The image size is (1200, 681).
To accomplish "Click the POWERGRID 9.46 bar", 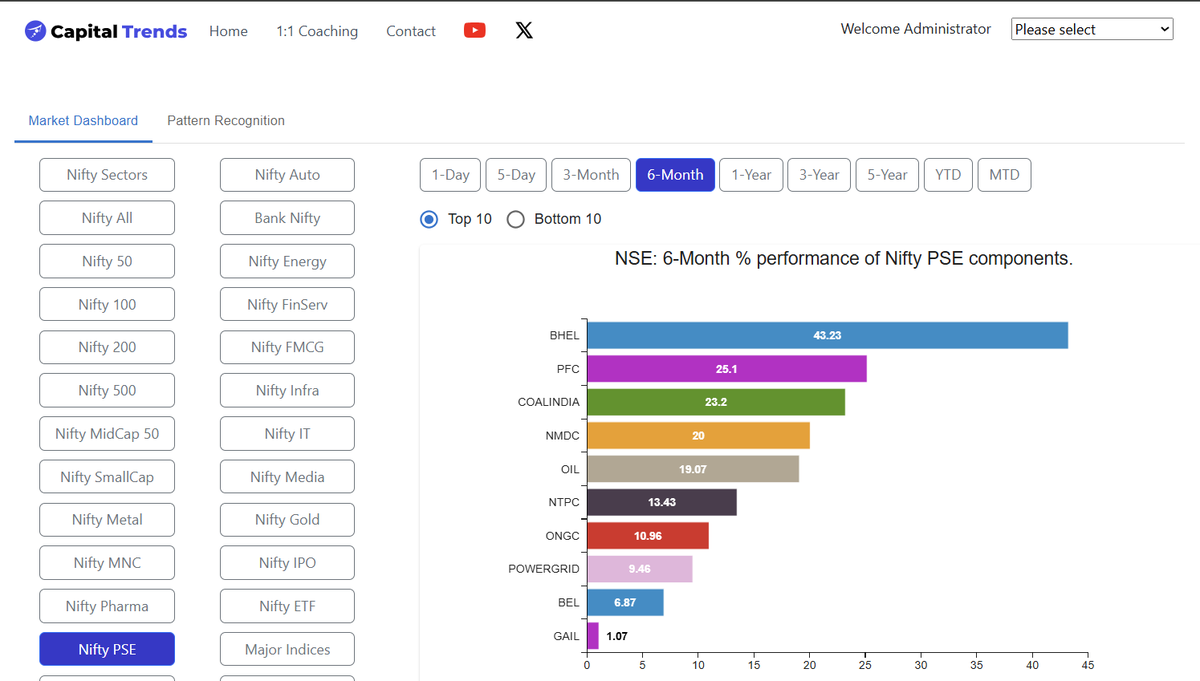I will [640, 569].
